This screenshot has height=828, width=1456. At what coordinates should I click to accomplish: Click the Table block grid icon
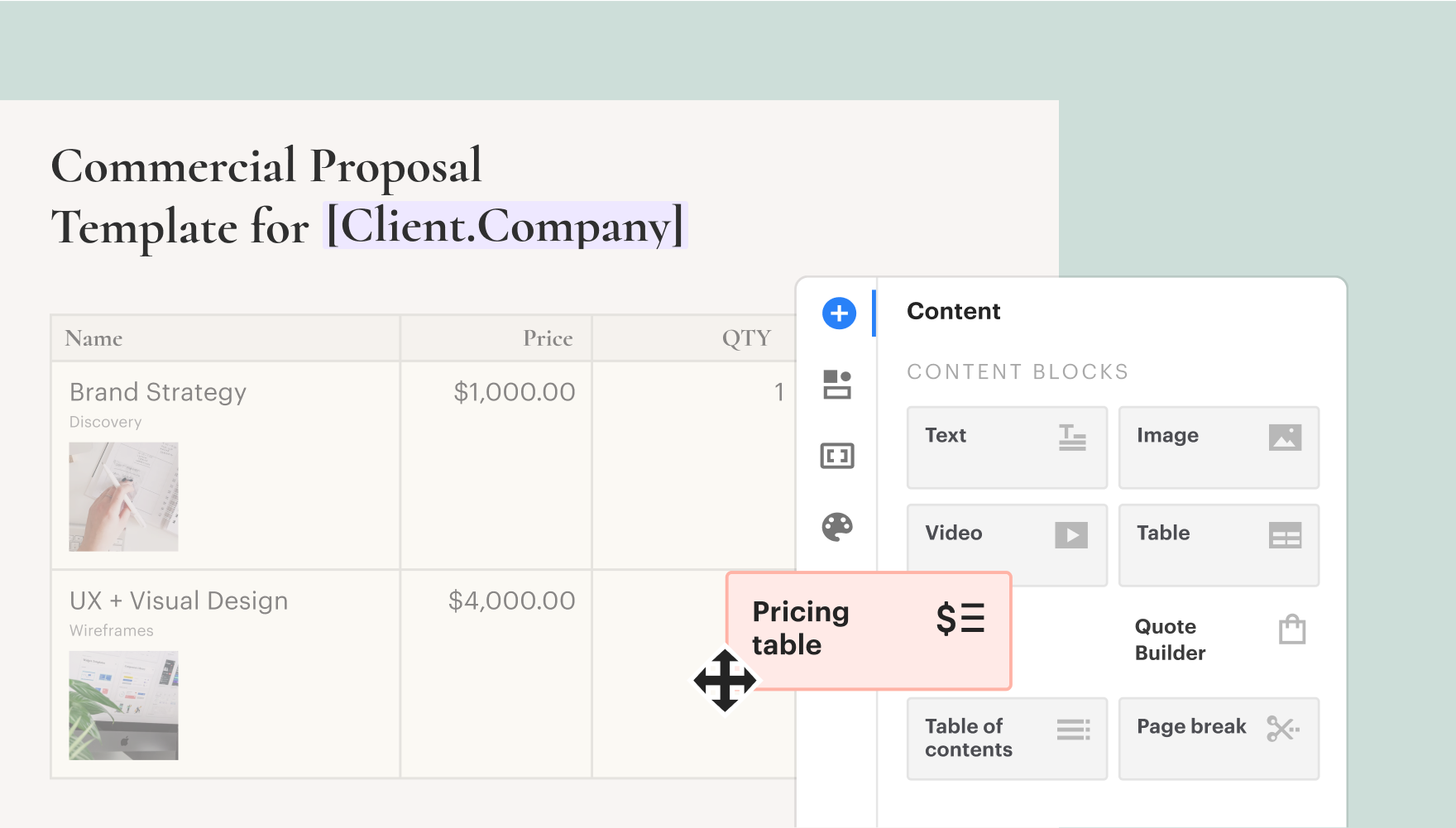pyautogui.click(x=1285, y=536)
